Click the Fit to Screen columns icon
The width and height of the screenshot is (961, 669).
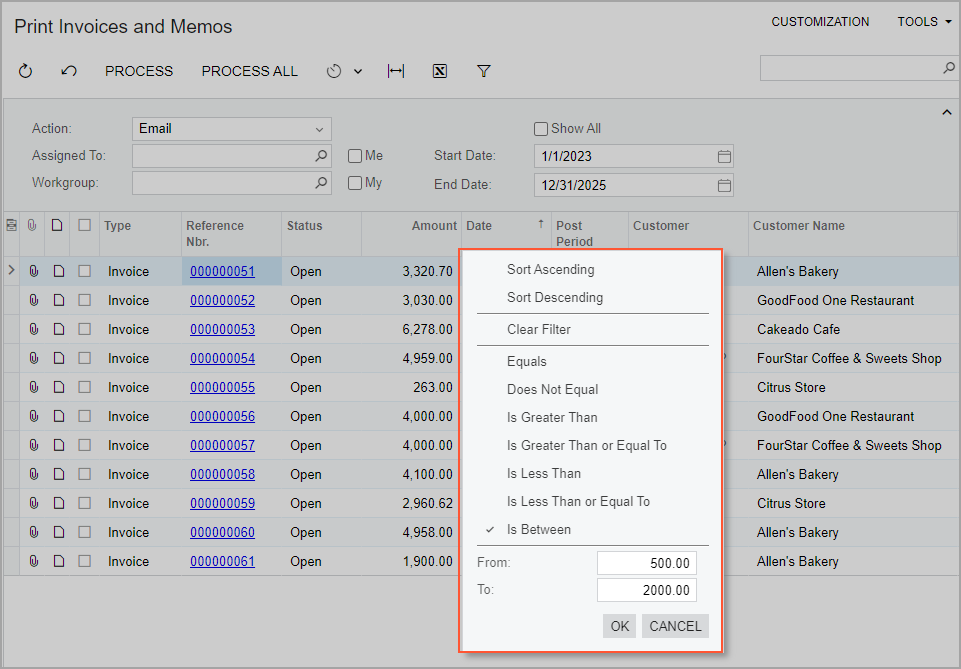[x=396, y=71]
